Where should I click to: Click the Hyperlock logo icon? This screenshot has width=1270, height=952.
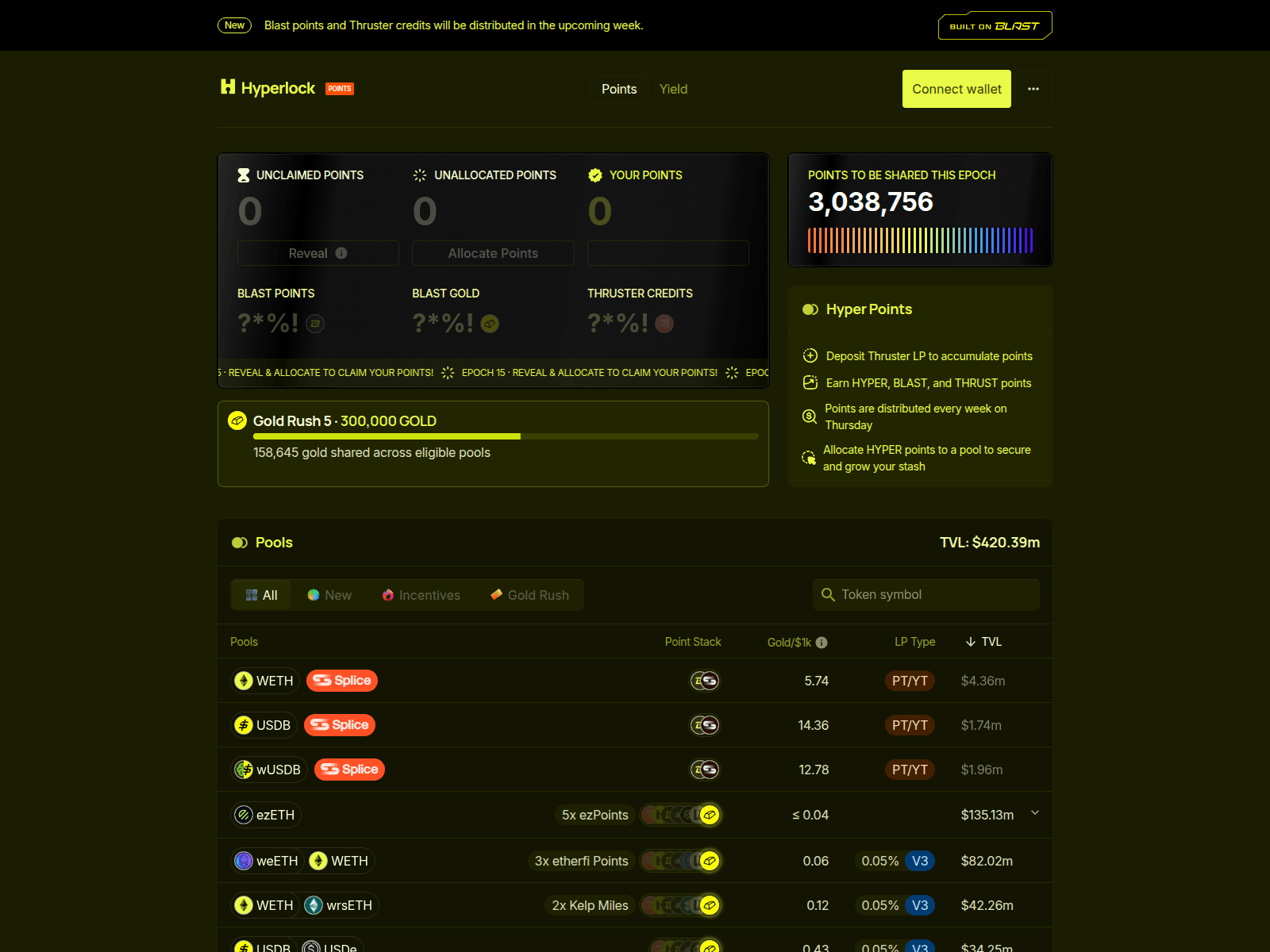tap(228, 88)
